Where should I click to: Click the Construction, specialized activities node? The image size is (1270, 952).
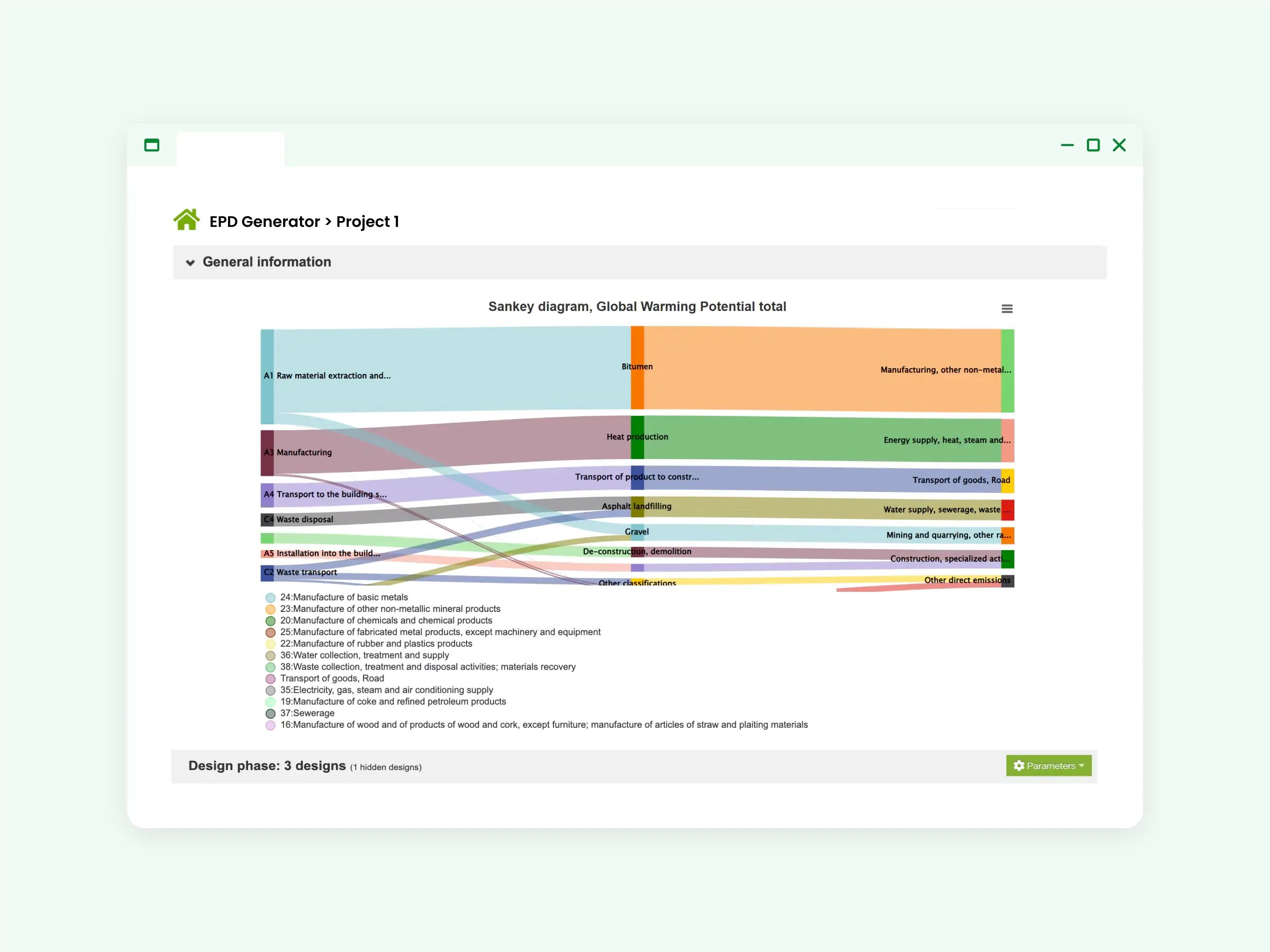pos(1008,559)
